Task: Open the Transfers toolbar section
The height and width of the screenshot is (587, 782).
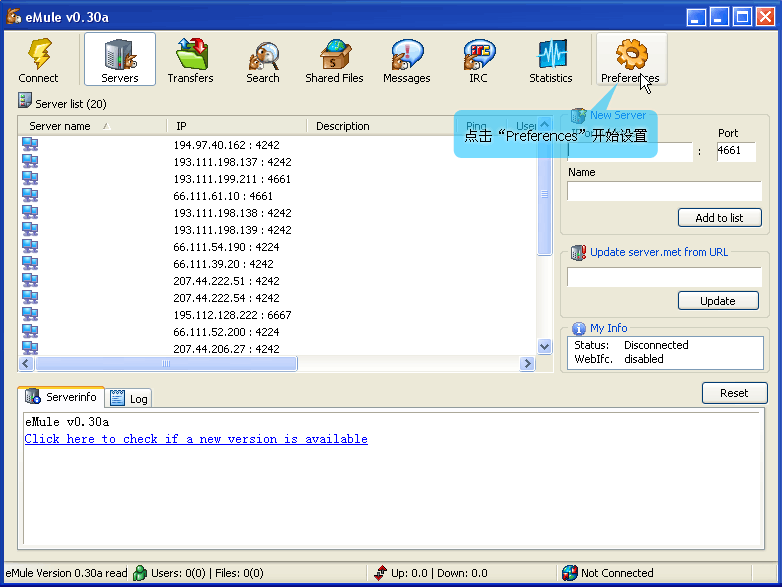Action: pyautogui.click(x=190, y=59)
